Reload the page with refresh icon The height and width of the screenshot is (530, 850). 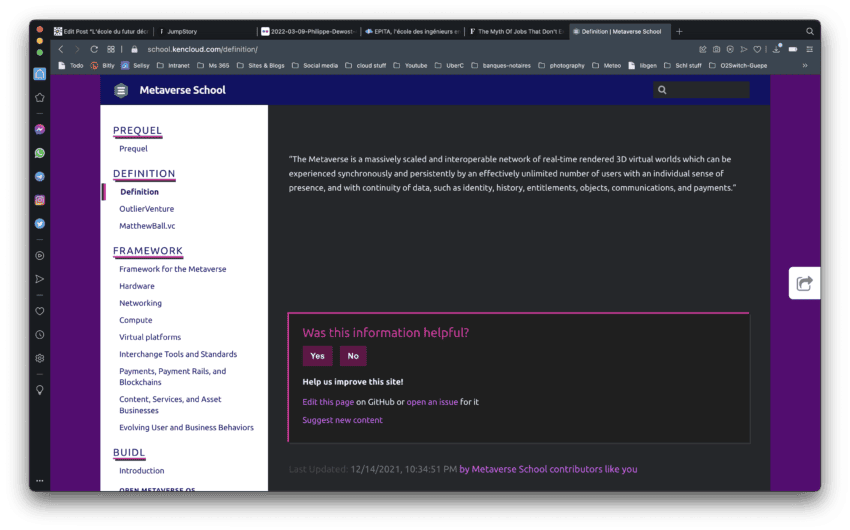coord(94,49)
